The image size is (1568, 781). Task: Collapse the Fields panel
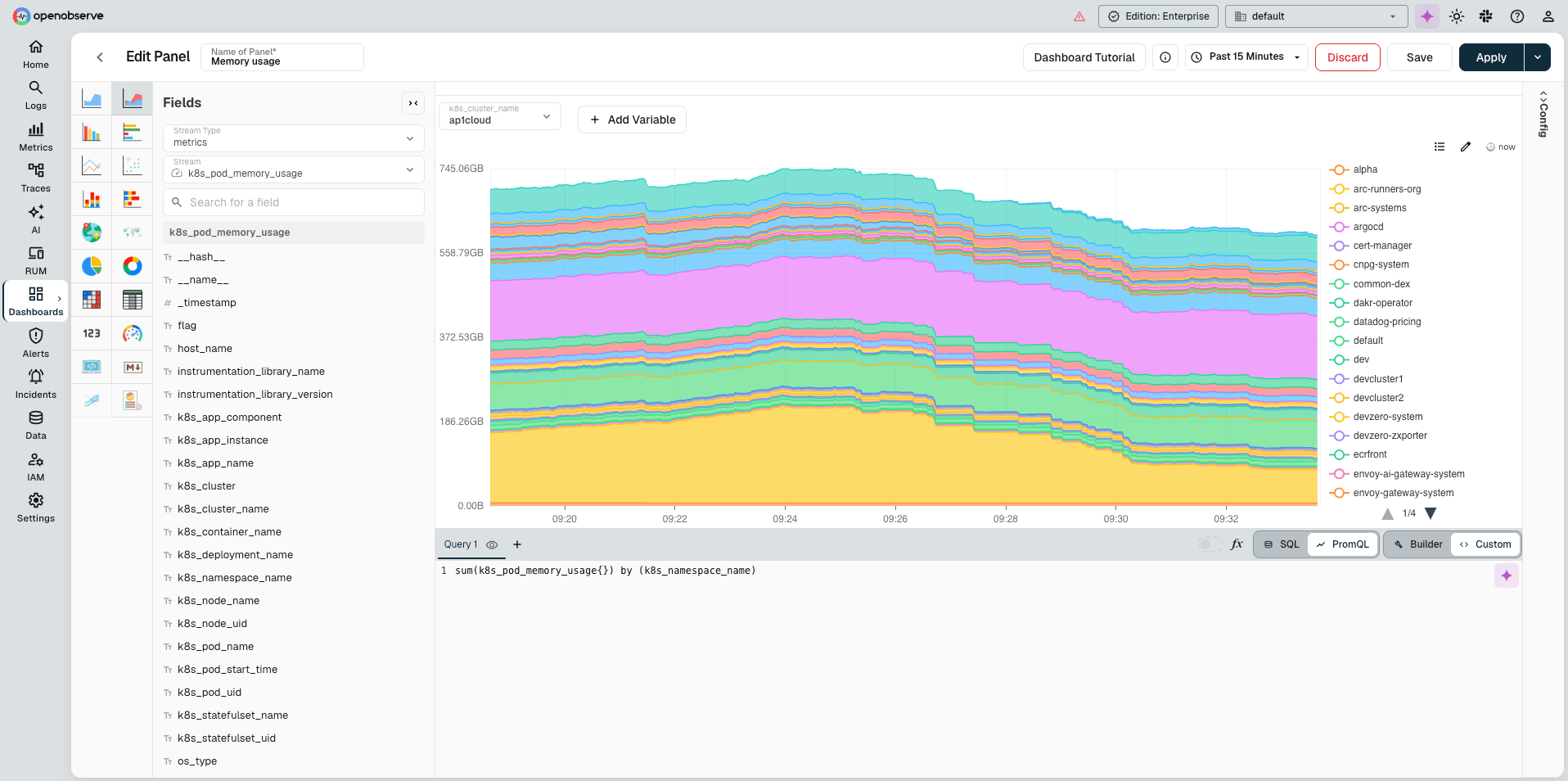pyautogui.click(x=413, y=103)
